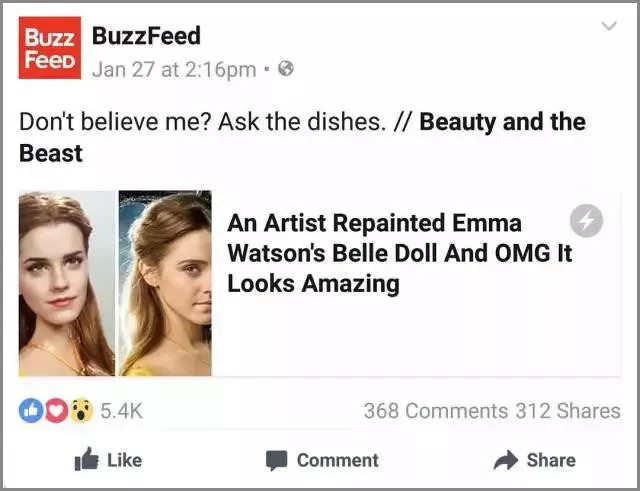The height and width of the screenshot is (491, 640).
Task: Open the Beauty and the Beast link
Action: coord(302,138)
